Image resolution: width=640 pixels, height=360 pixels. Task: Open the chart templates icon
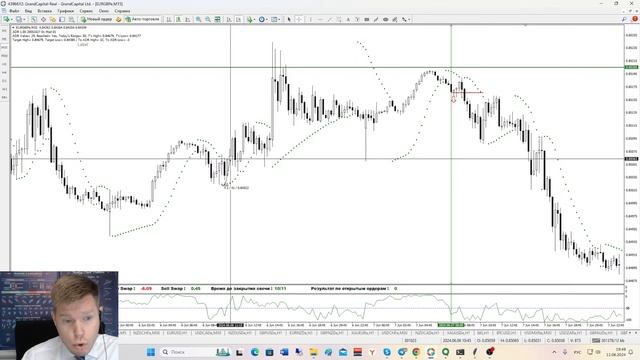point(274,19)
